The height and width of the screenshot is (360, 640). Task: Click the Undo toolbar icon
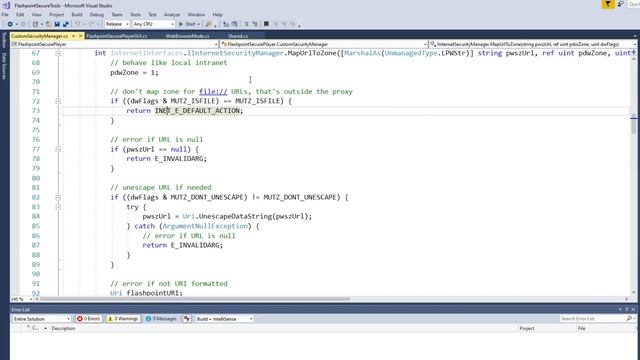pyautogui.click(x=77, y=24)
